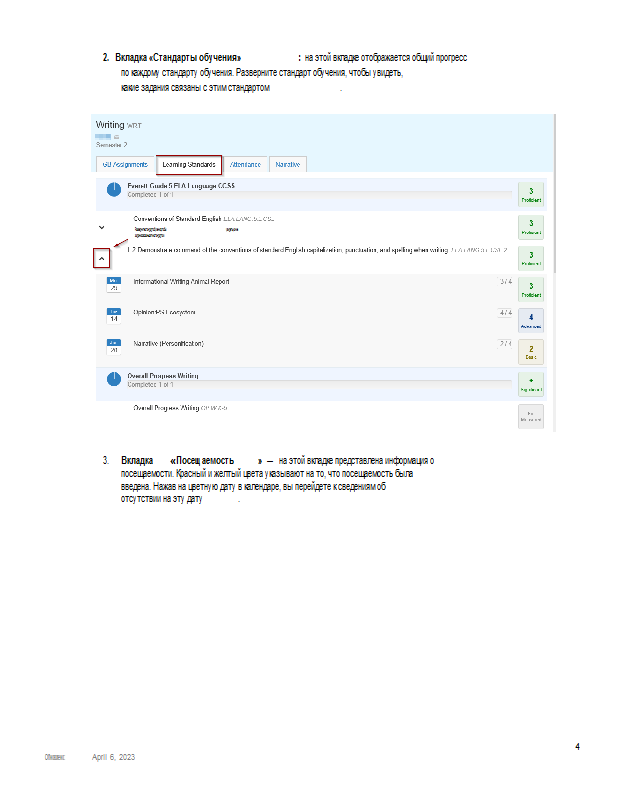Click the Writing WRT course title
Viewport: 618px width, 800px height.
(x=118, y=125)
